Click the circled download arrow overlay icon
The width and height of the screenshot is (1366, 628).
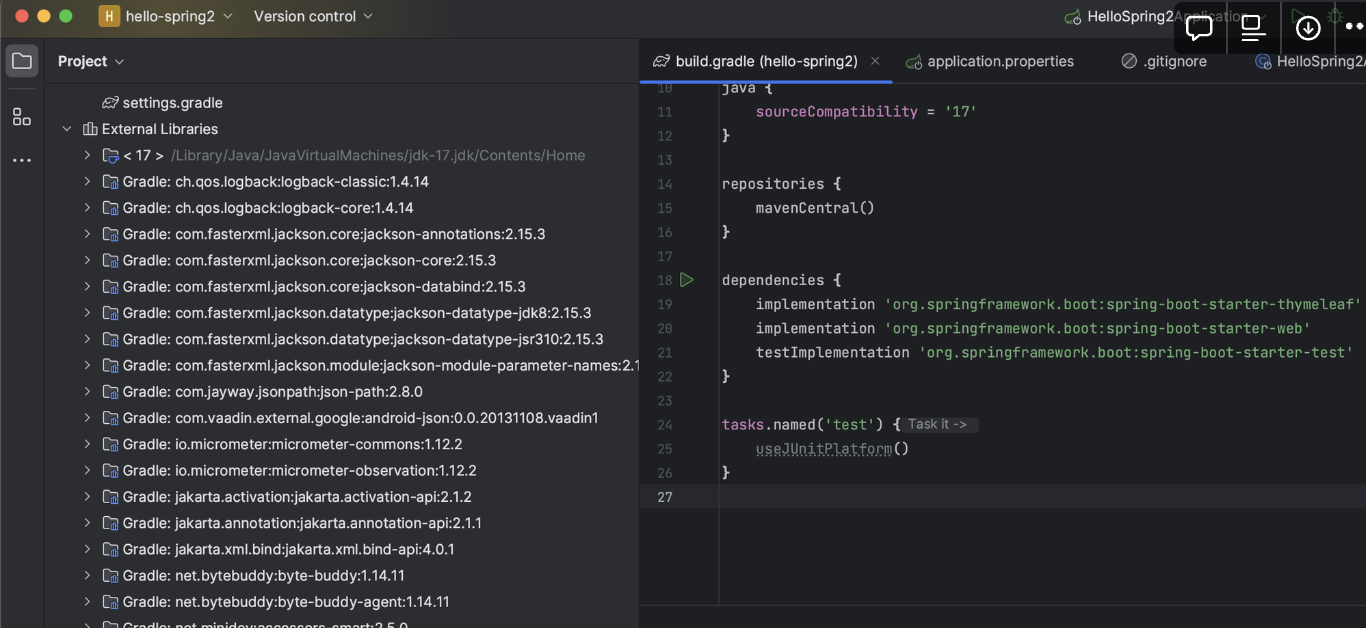[x=1308, y=28]
